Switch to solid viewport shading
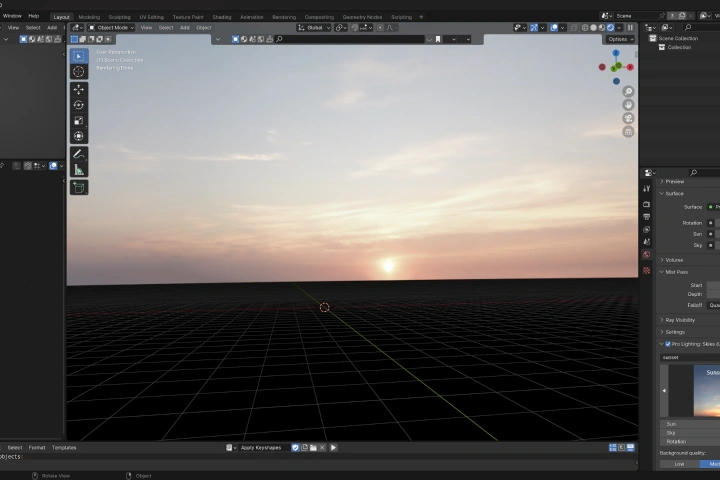720x480 pixels. tap(593, 28)
